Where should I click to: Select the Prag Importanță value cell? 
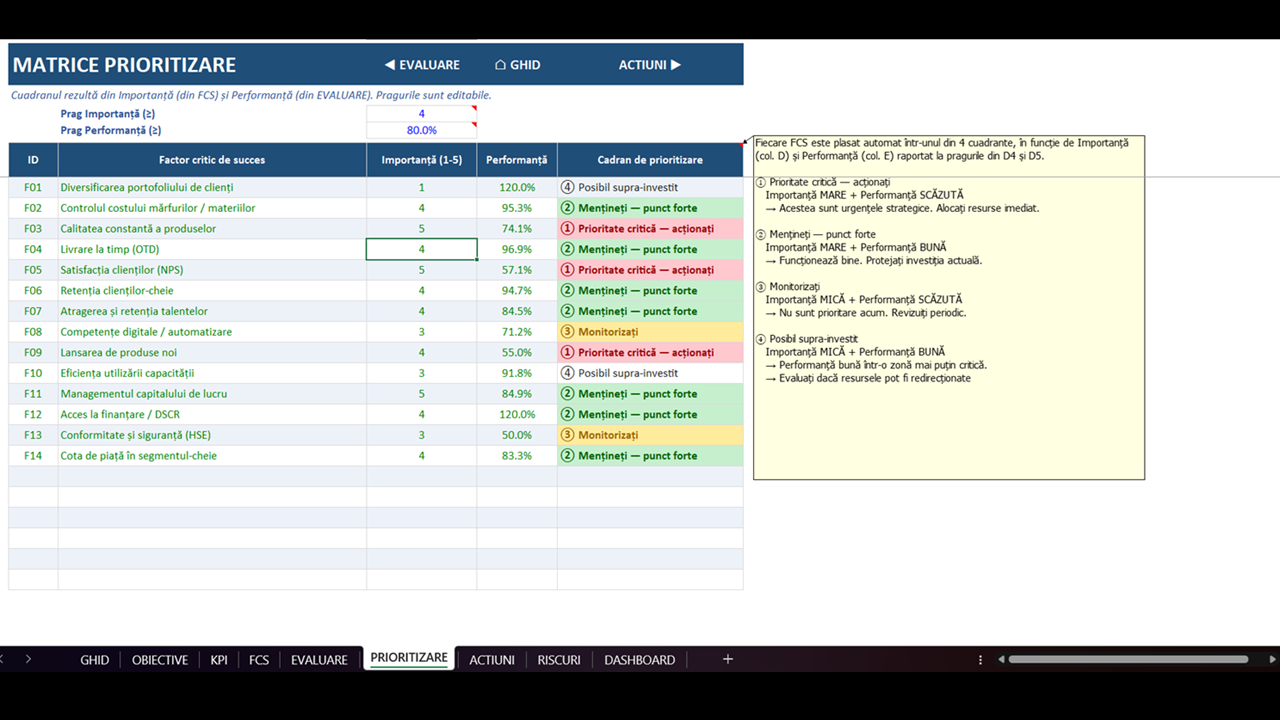(x=422, y=114)
